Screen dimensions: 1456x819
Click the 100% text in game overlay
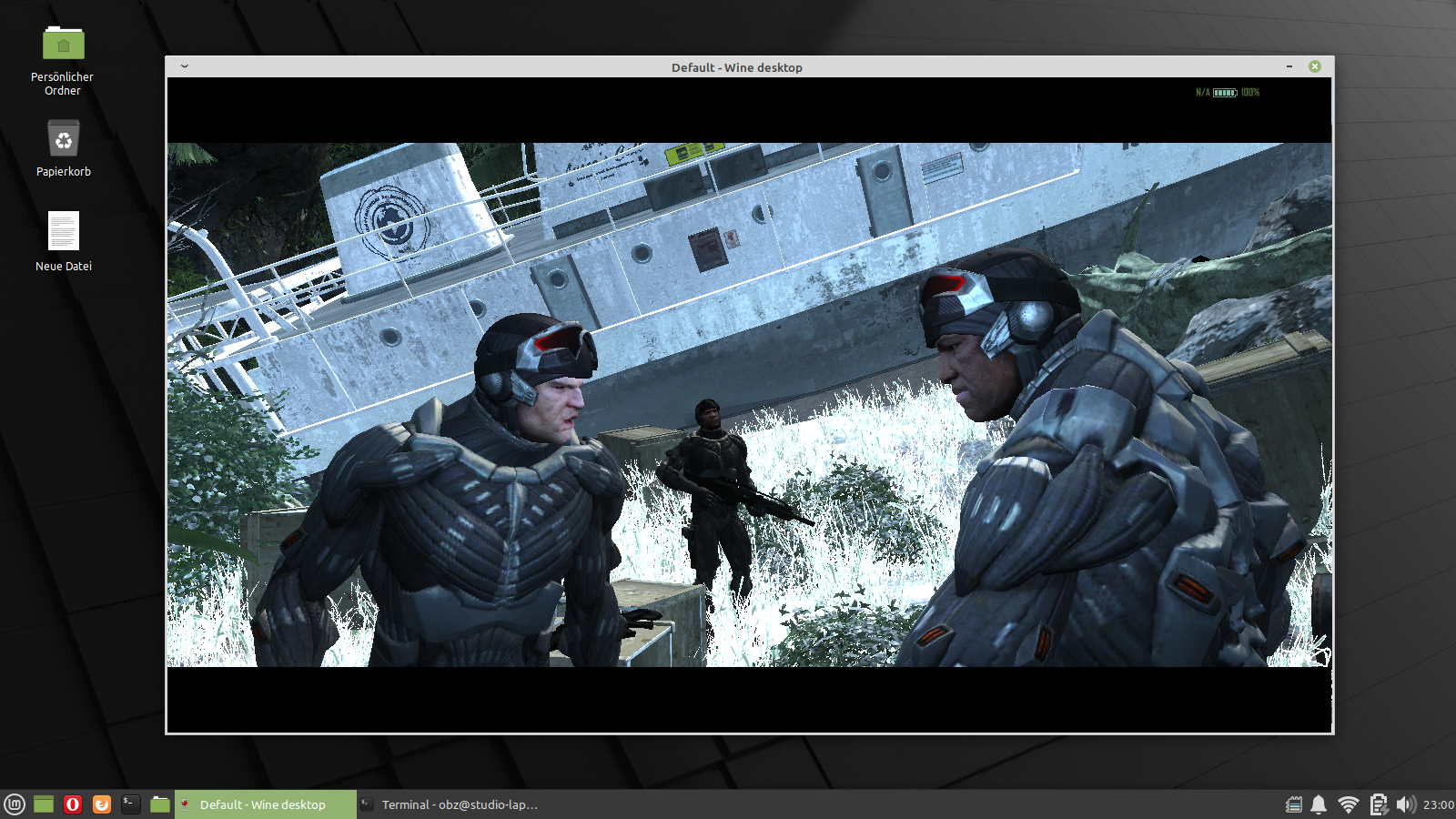pos(1250,92)
